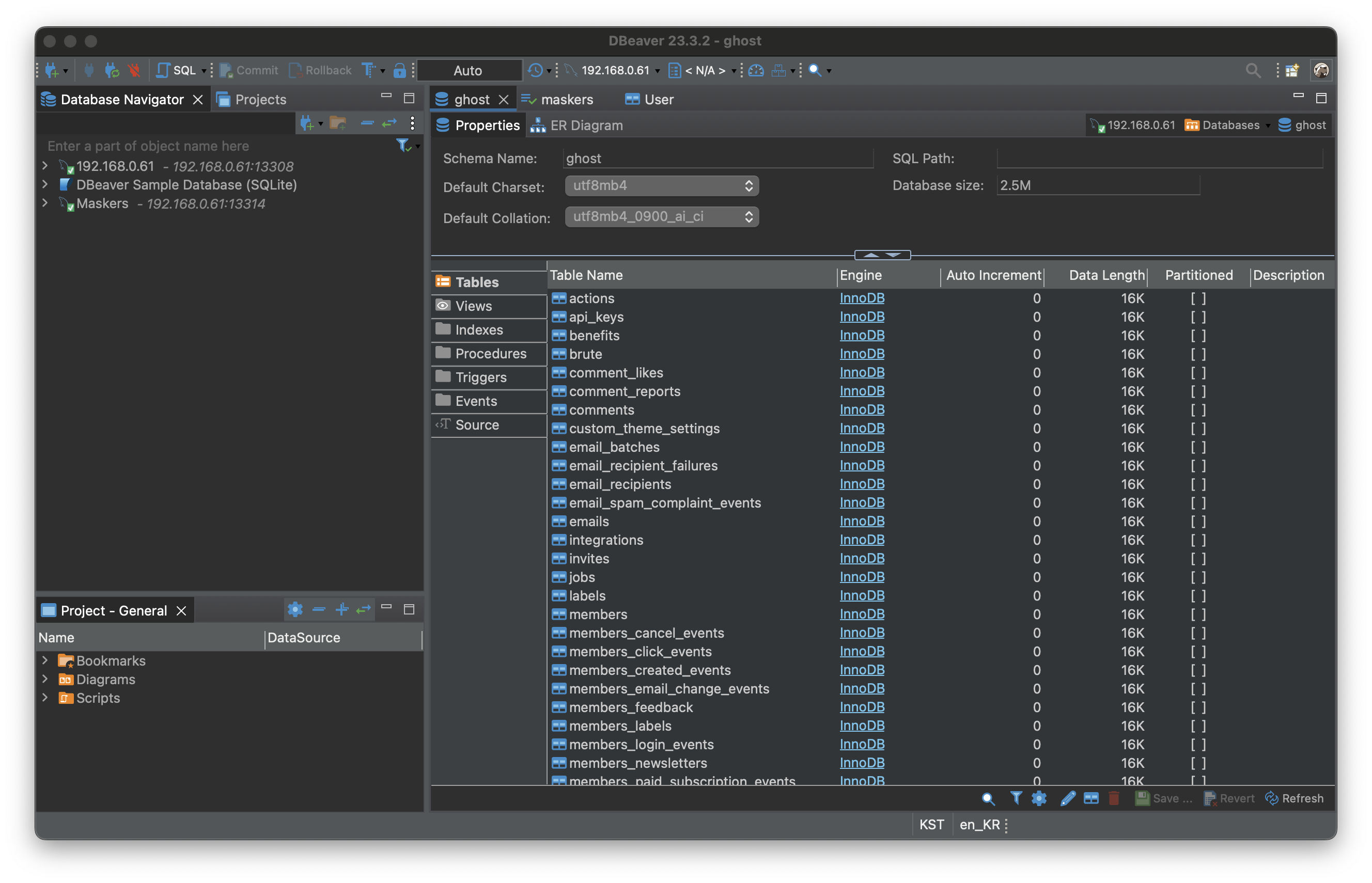Open the 192.168.0.61 active connection dropdown
The height and width of the screenshot is (883, 1372).
pyautogui.click(x=612, y=71)
